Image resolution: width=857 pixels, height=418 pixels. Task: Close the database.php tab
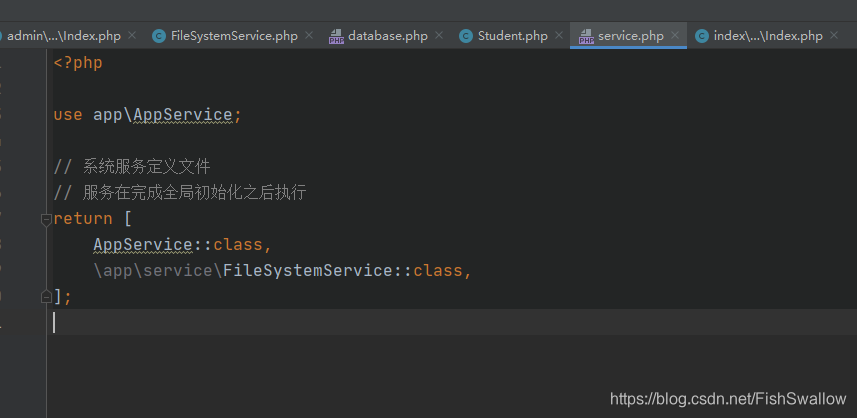438,36
